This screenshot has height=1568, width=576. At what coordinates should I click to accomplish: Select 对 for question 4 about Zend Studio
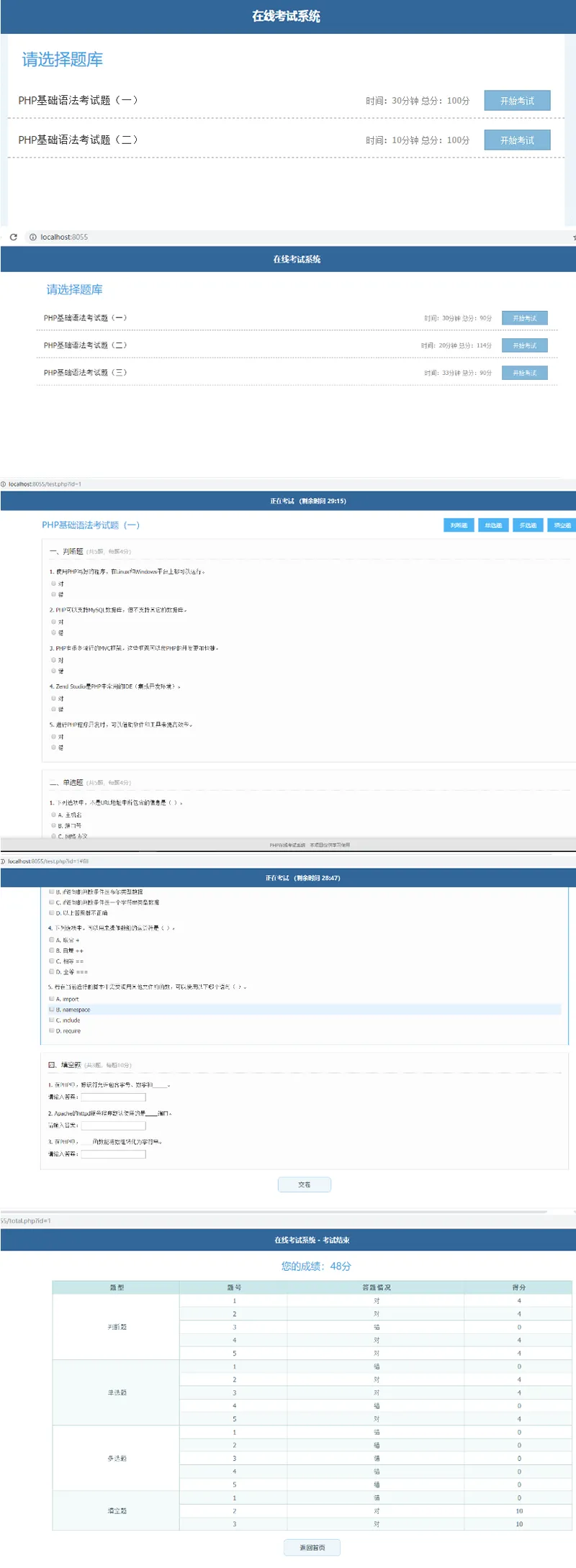pyautogui.click(x=53, y=698)
